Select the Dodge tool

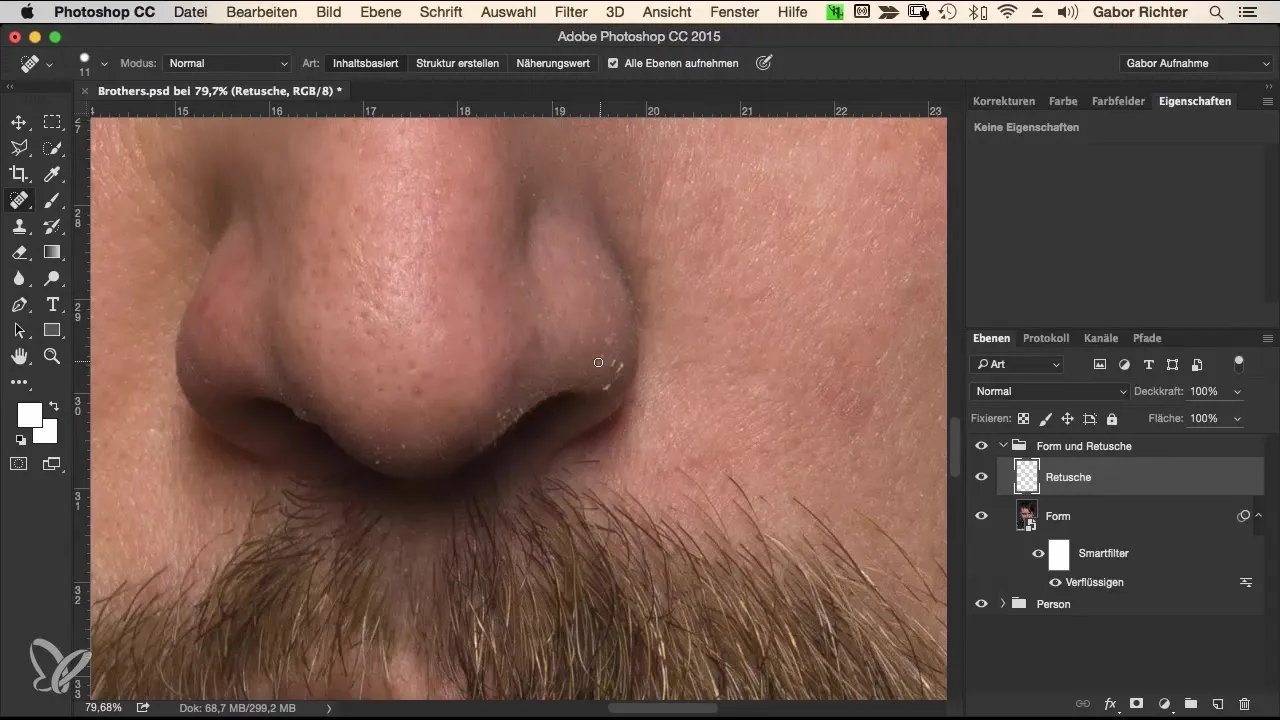coord(52,278)
